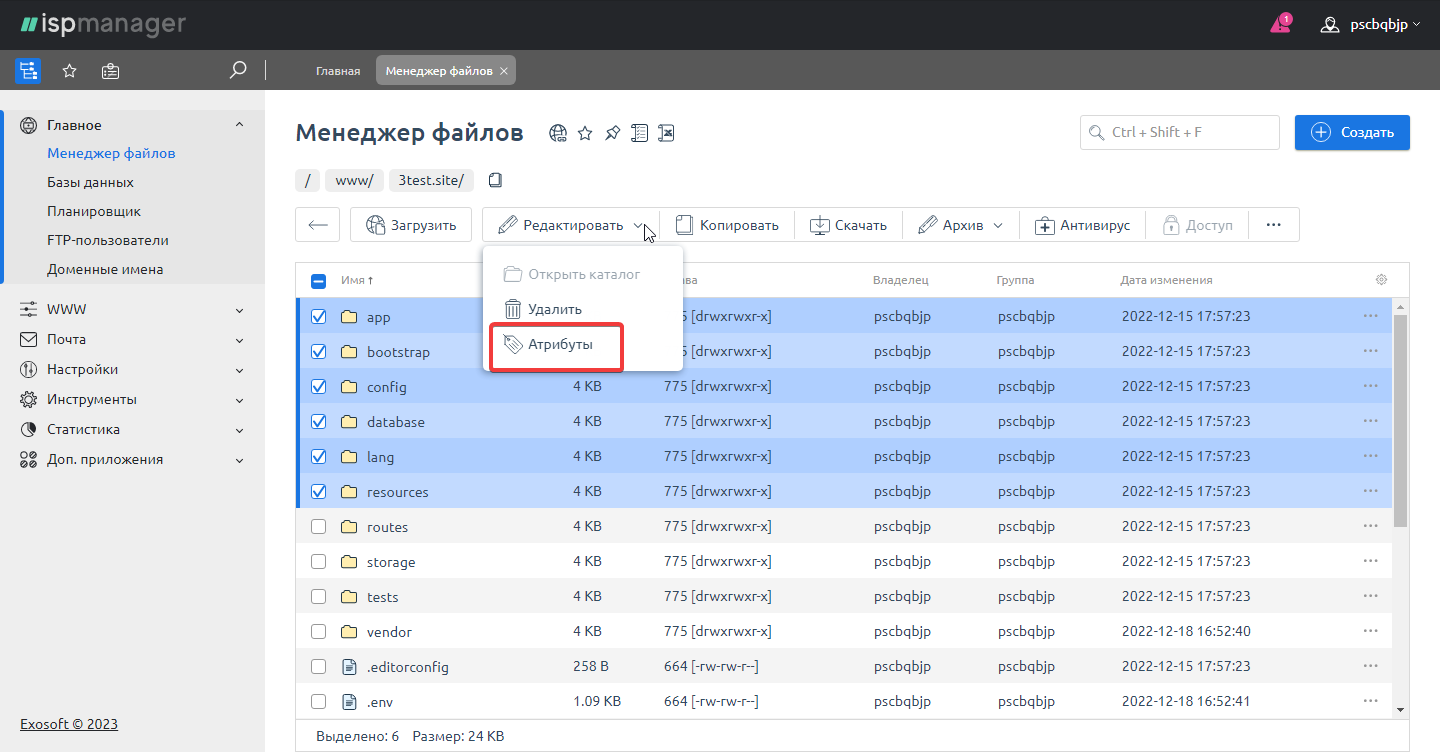Uncheck the bootstrap folder checkbox

tap(318, 351)
